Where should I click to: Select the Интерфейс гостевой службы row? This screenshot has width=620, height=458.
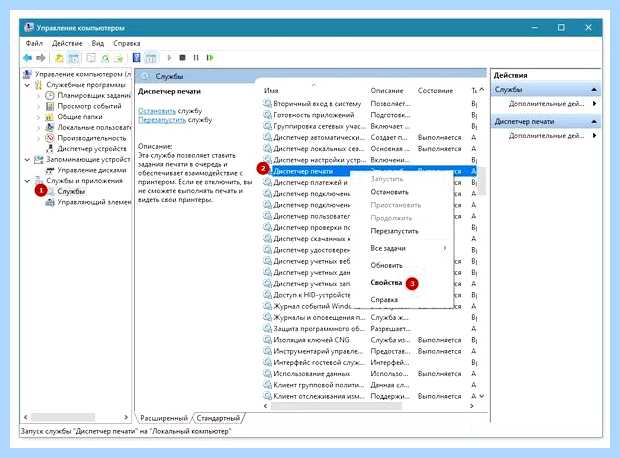[x=371, y=362]
